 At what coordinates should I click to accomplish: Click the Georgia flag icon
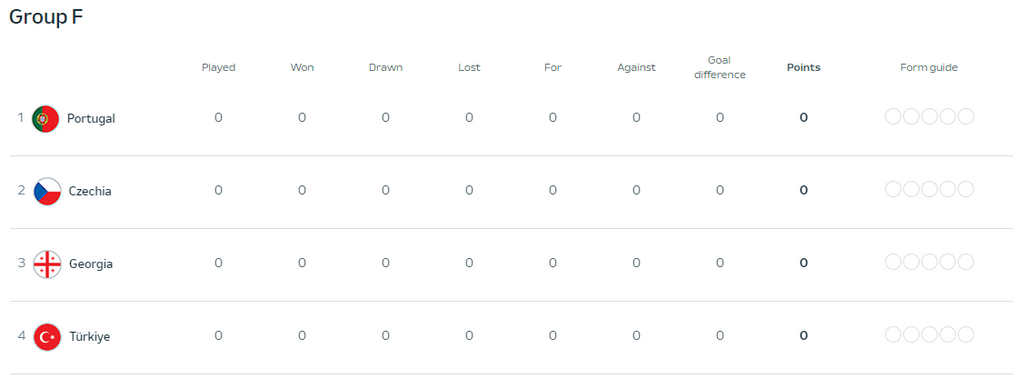47,264
